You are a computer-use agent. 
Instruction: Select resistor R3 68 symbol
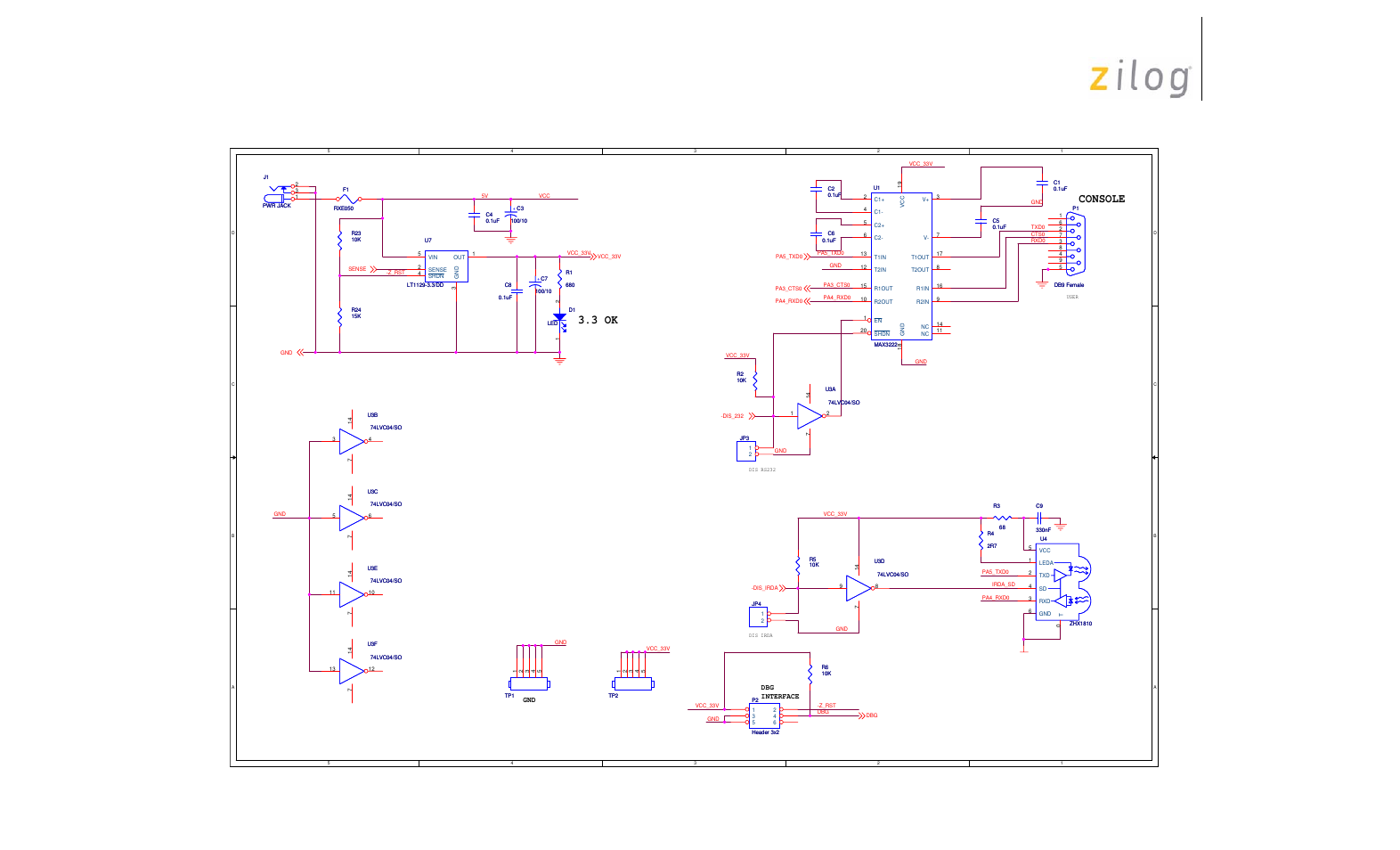pos(1002,518)
